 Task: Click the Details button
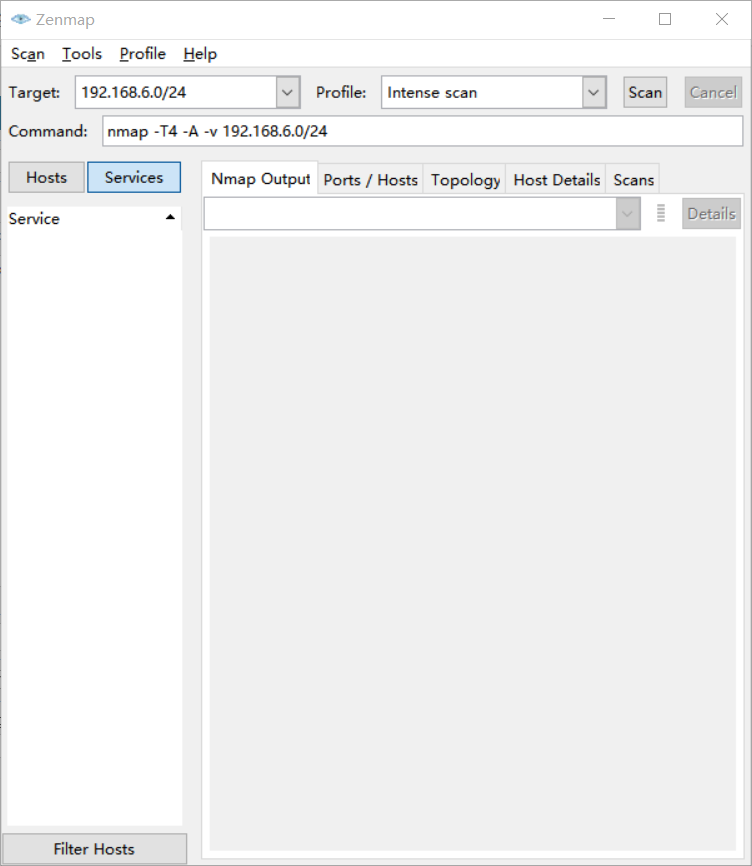tap(711, 213)
